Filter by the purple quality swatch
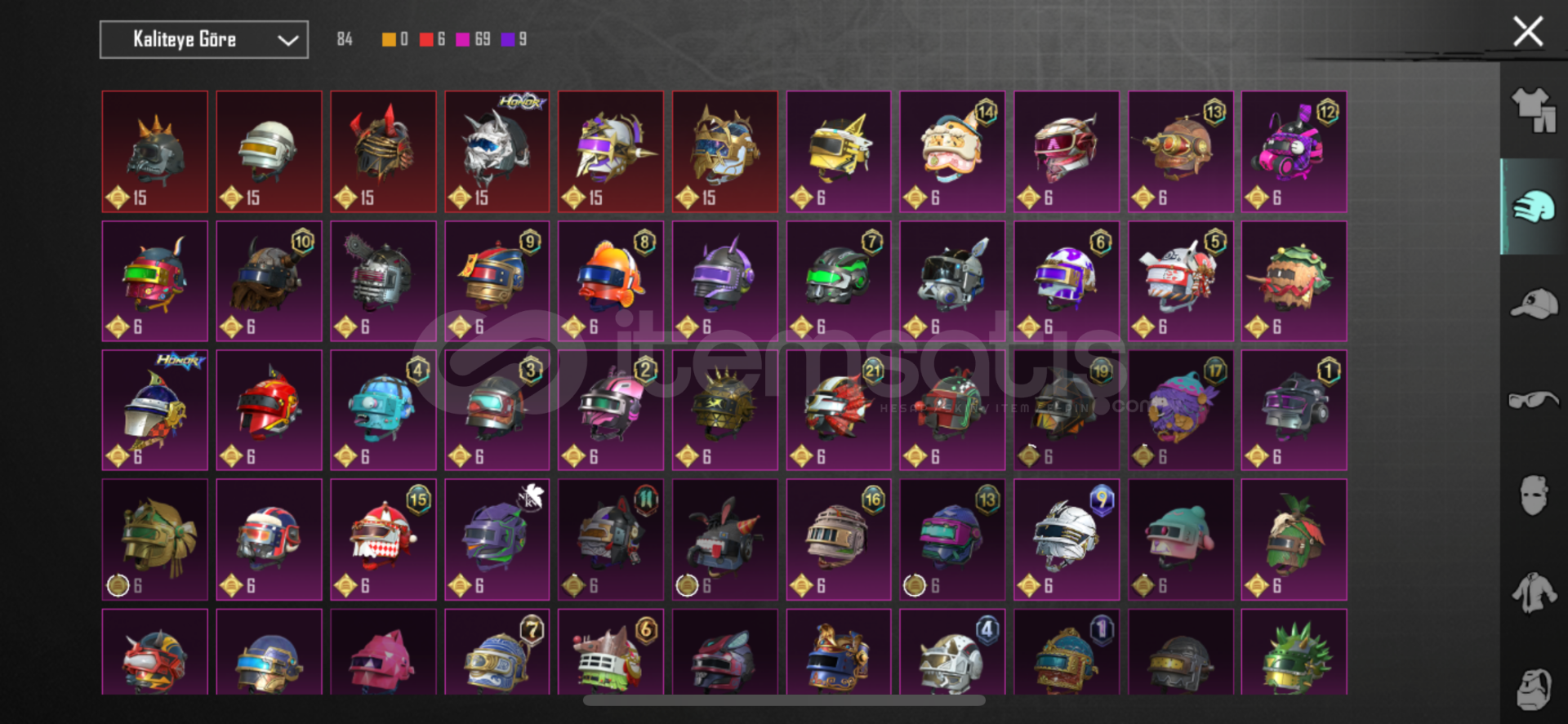This screenshot has width=1568, height=724. click(x=508, y=39)
